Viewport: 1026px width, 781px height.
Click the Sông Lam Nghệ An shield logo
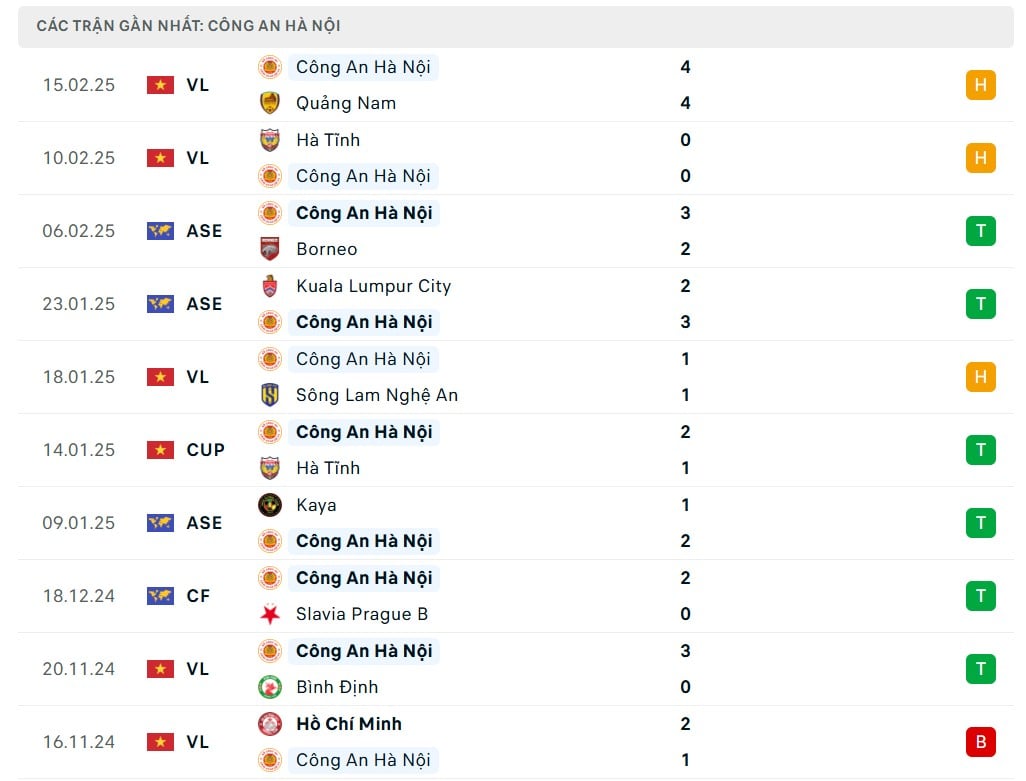270,394
